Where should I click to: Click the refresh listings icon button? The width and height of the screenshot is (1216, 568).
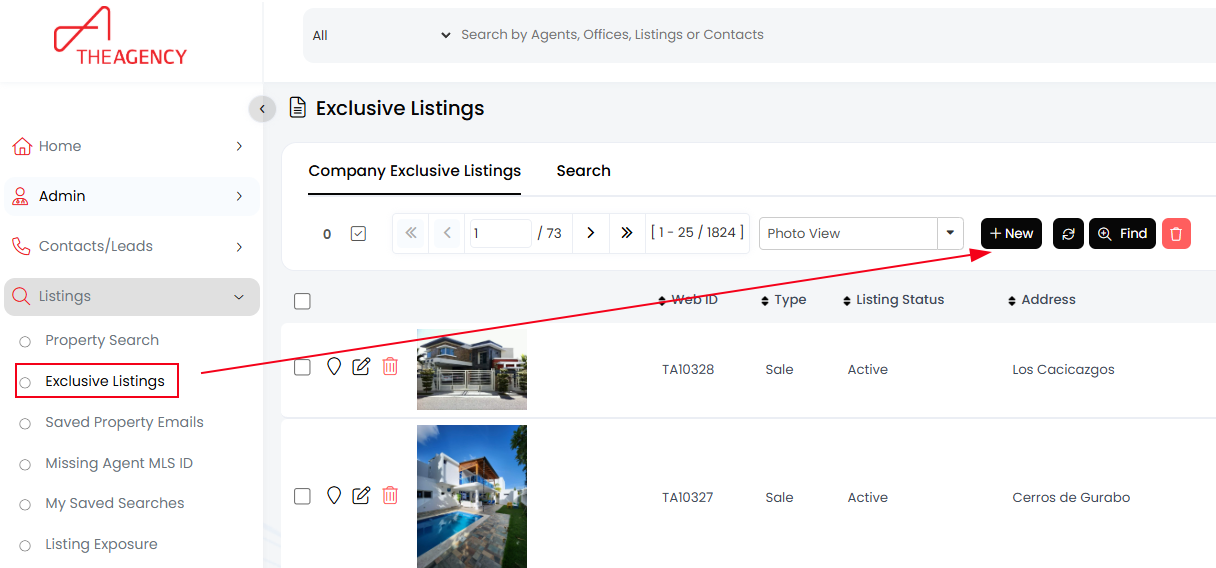pyautogui.click(x=1068, y=234)
